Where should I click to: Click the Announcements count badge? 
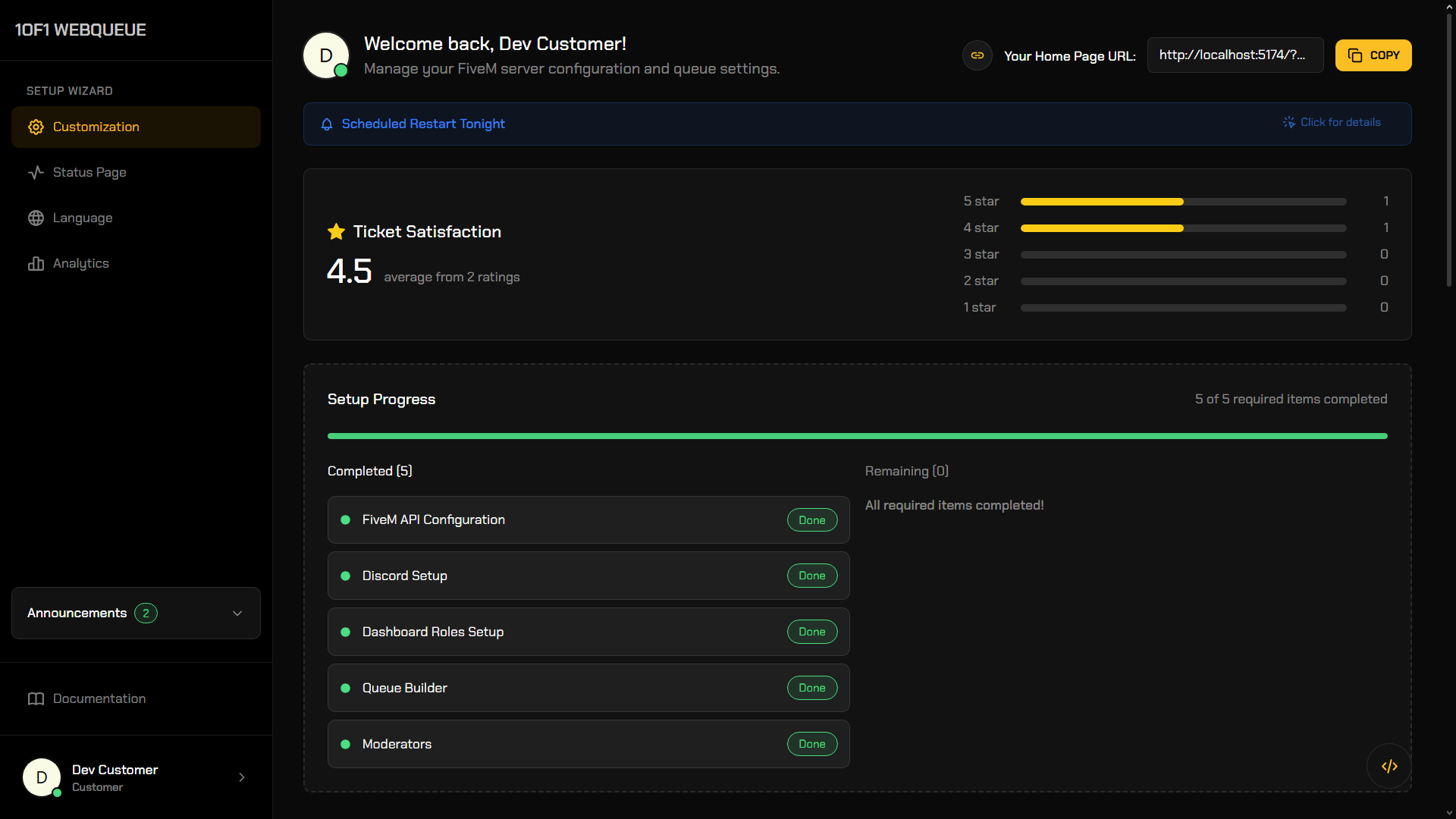tap(146, 613)
